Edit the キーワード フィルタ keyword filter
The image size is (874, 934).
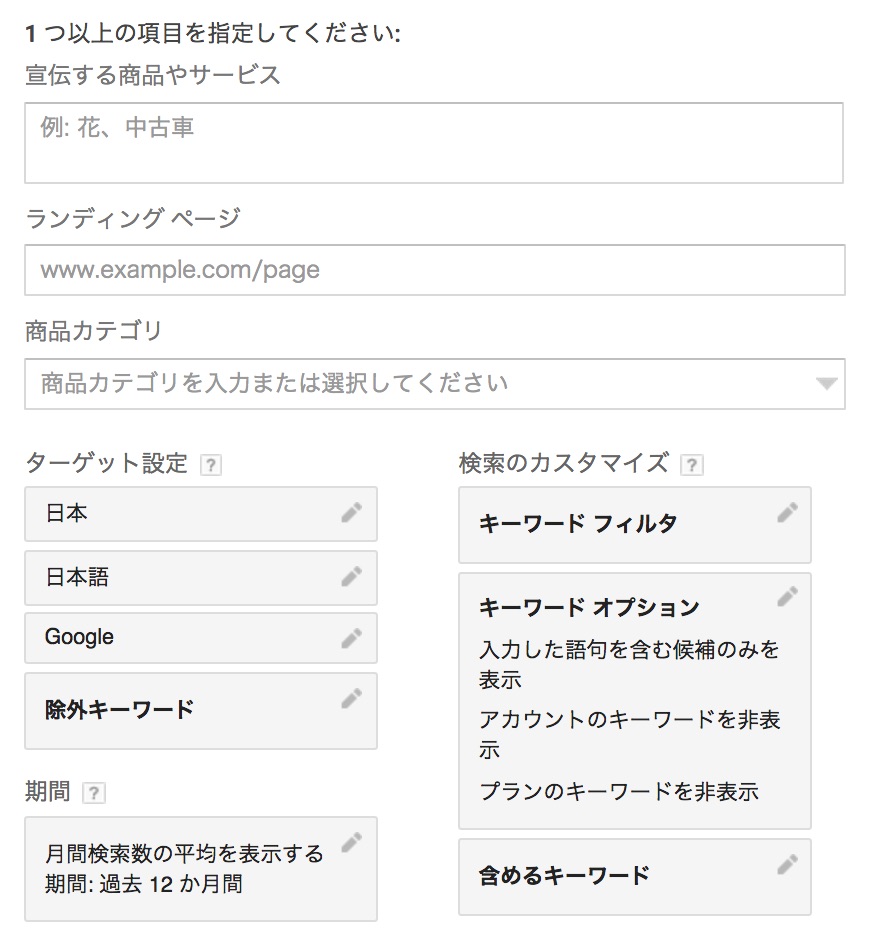point(786,513)
